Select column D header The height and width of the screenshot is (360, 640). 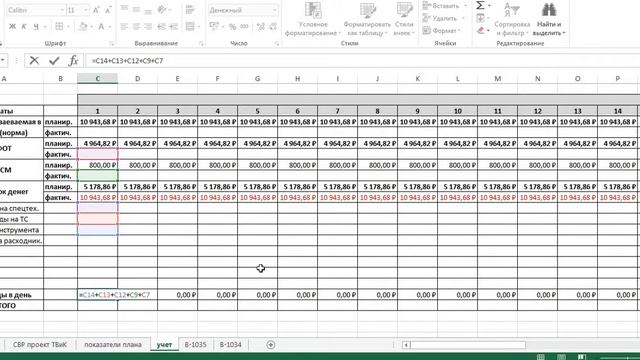138,78
